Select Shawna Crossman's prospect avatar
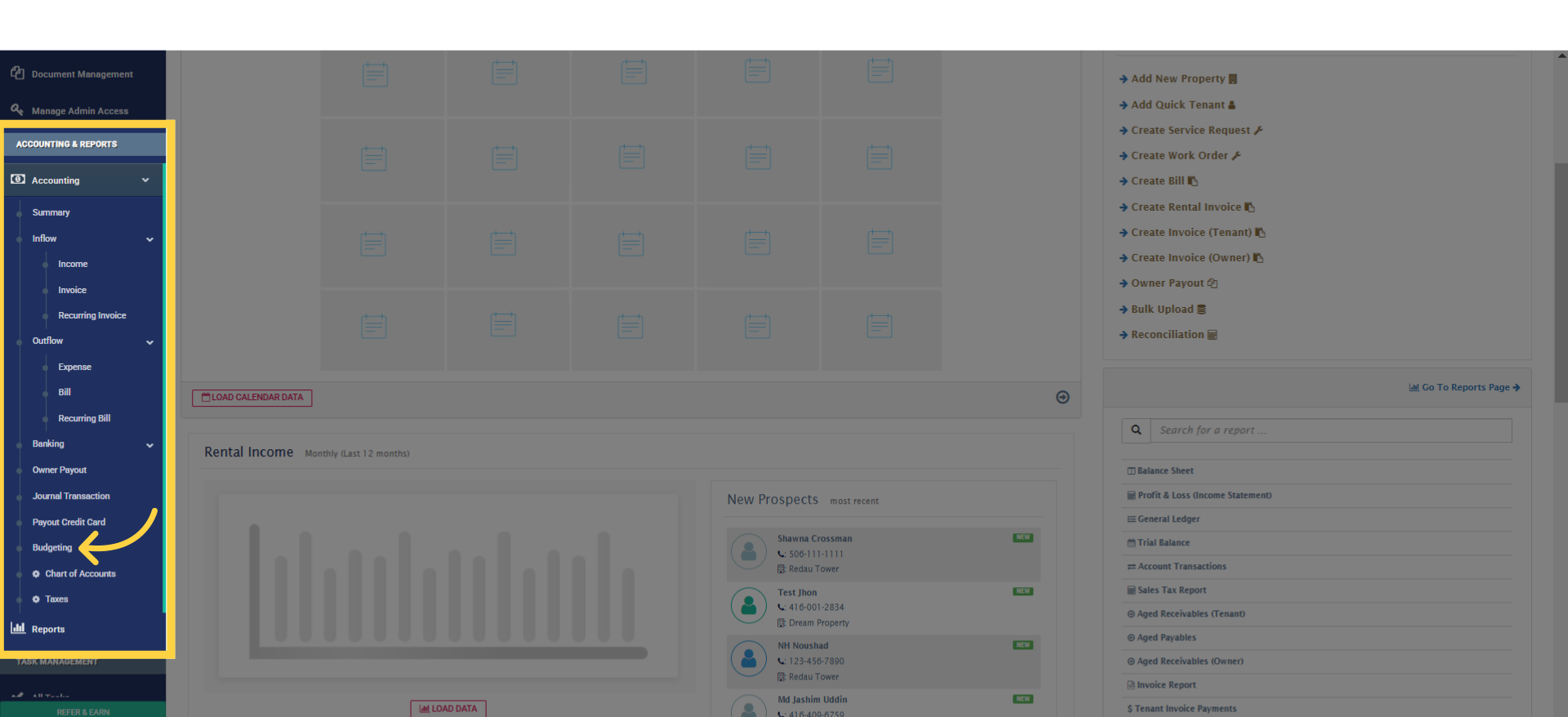The width and height of the screenshot is (1568, 717). tap(749, 553)
